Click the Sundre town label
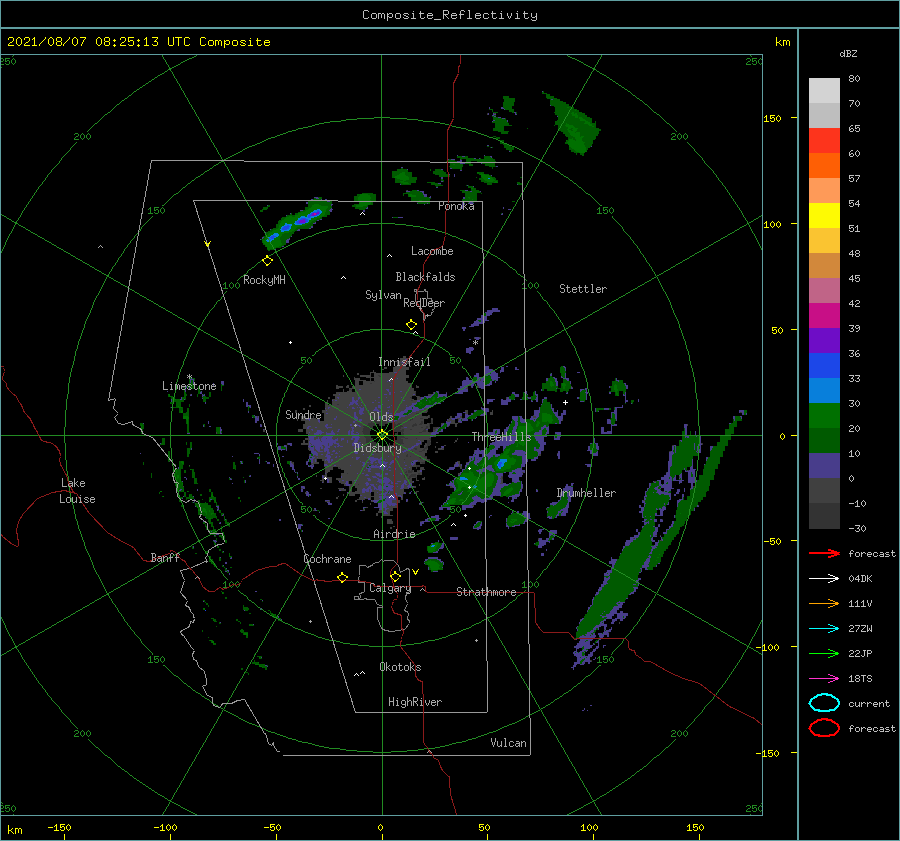 (303, 414)
